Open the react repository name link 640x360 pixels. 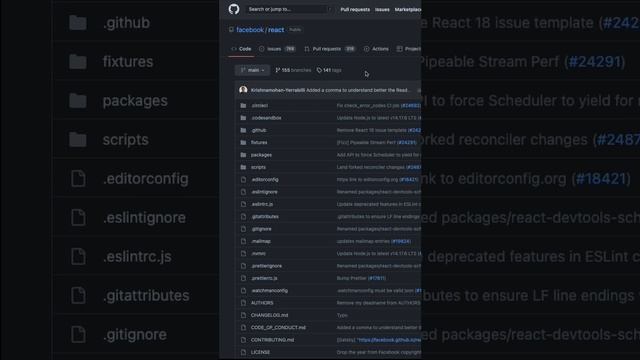(276, 30)
